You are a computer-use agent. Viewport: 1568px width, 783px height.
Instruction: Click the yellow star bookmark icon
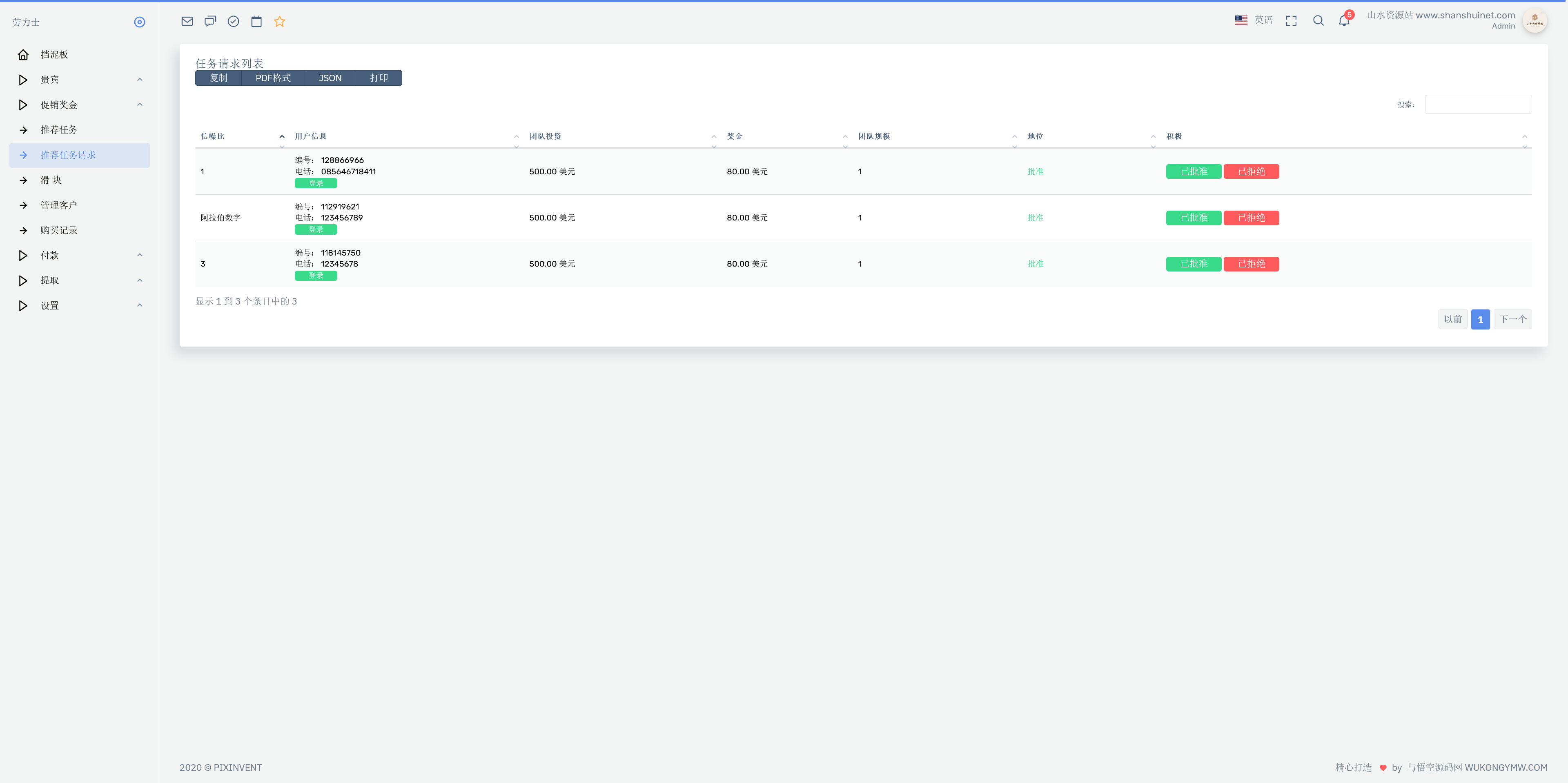point(279,21)
